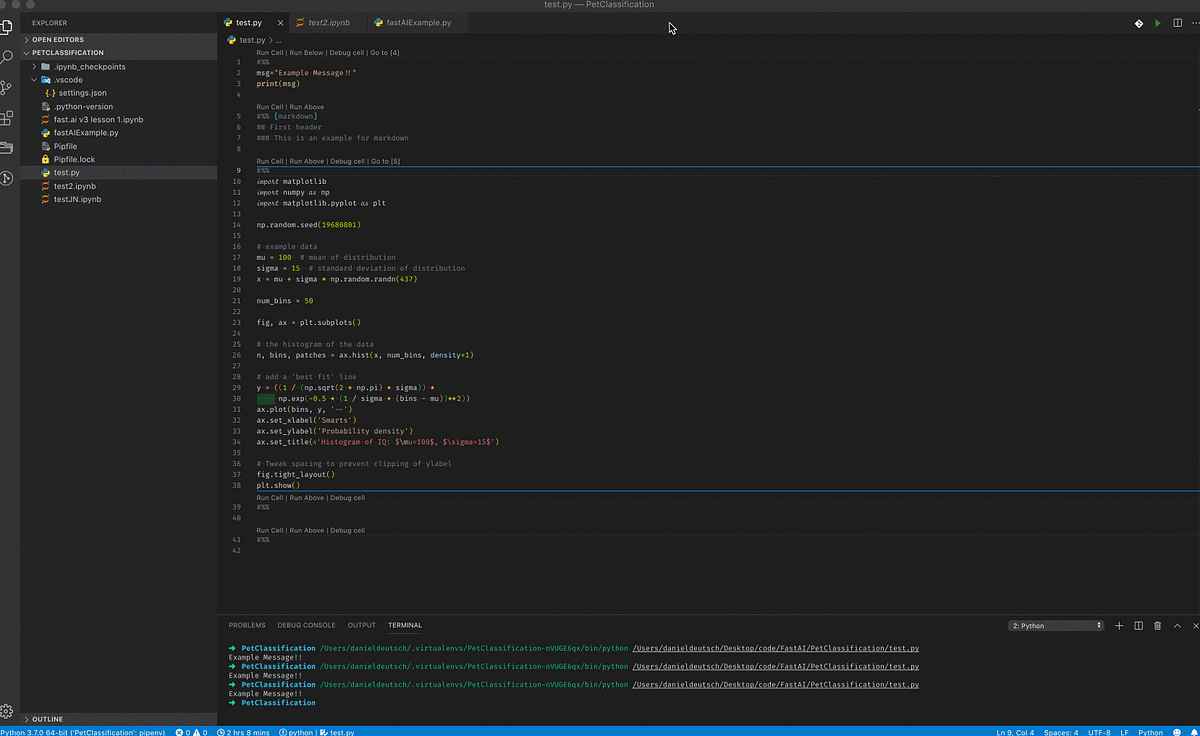Viewport: 1200px width, 736px height.
Task: Open Source Control from the activity bar
Action: coord(8,88)
